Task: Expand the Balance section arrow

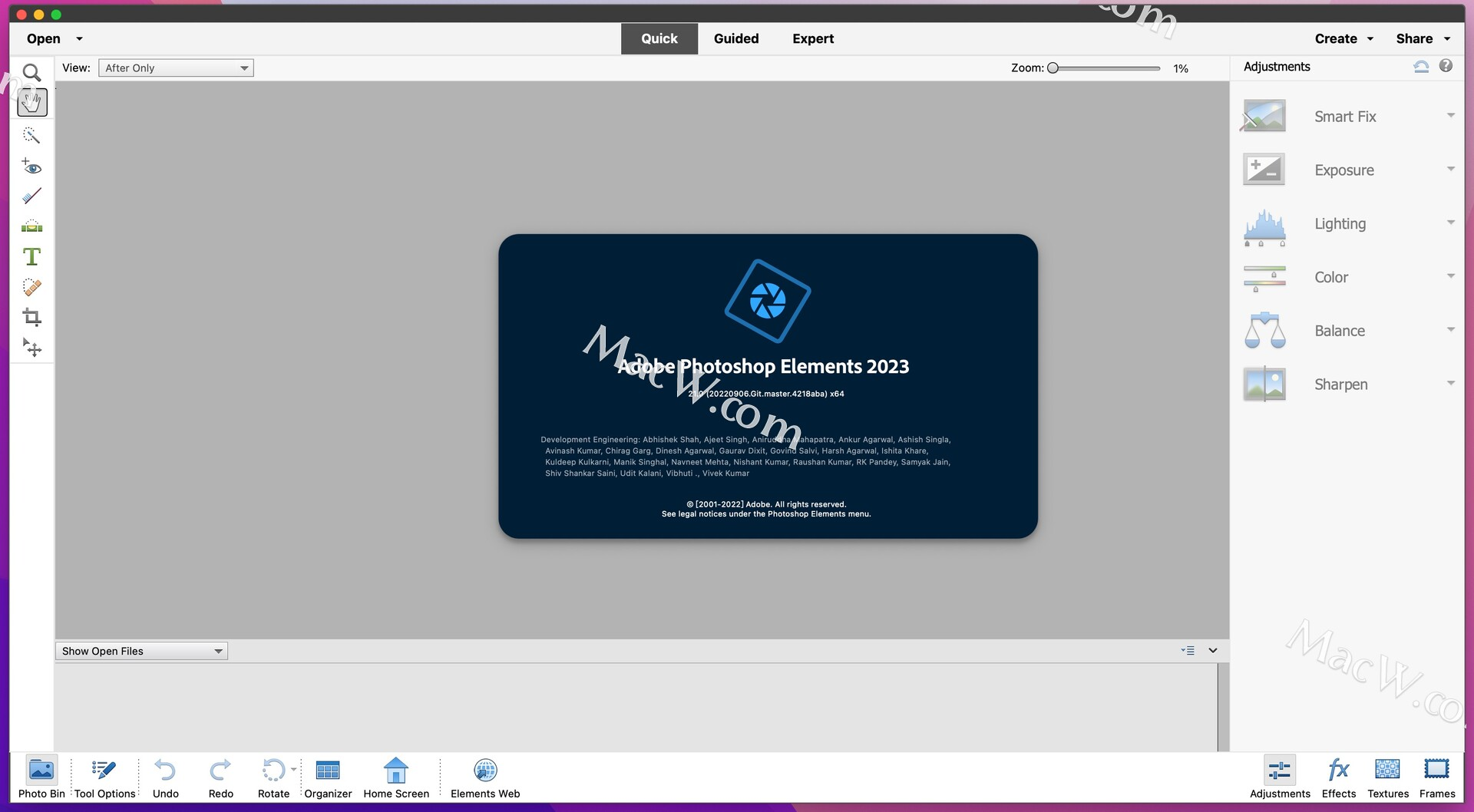Action: click(x=1450, y=330)
